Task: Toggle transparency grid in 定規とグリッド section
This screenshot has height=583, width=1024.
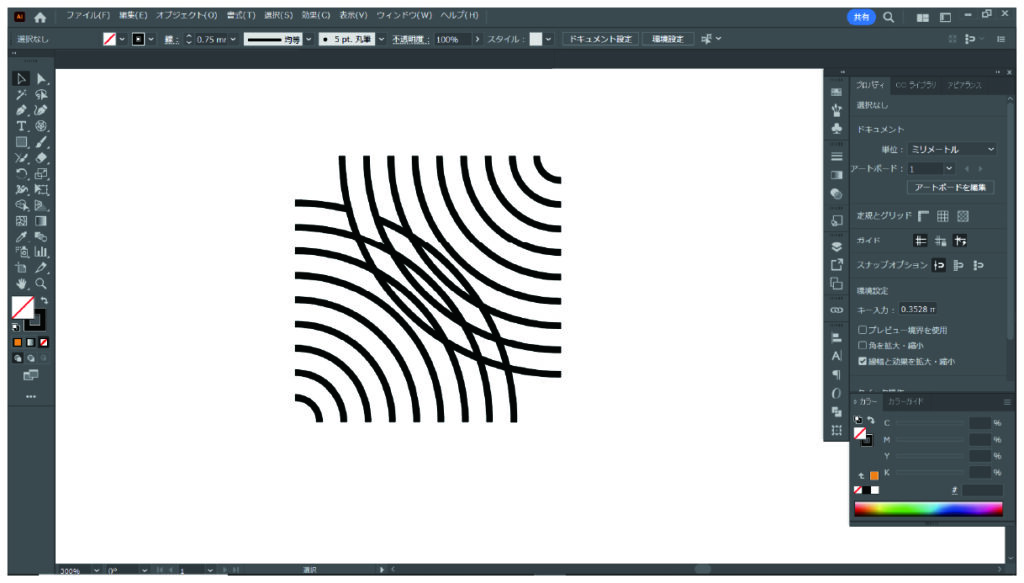Action: (x=963, y=216)
